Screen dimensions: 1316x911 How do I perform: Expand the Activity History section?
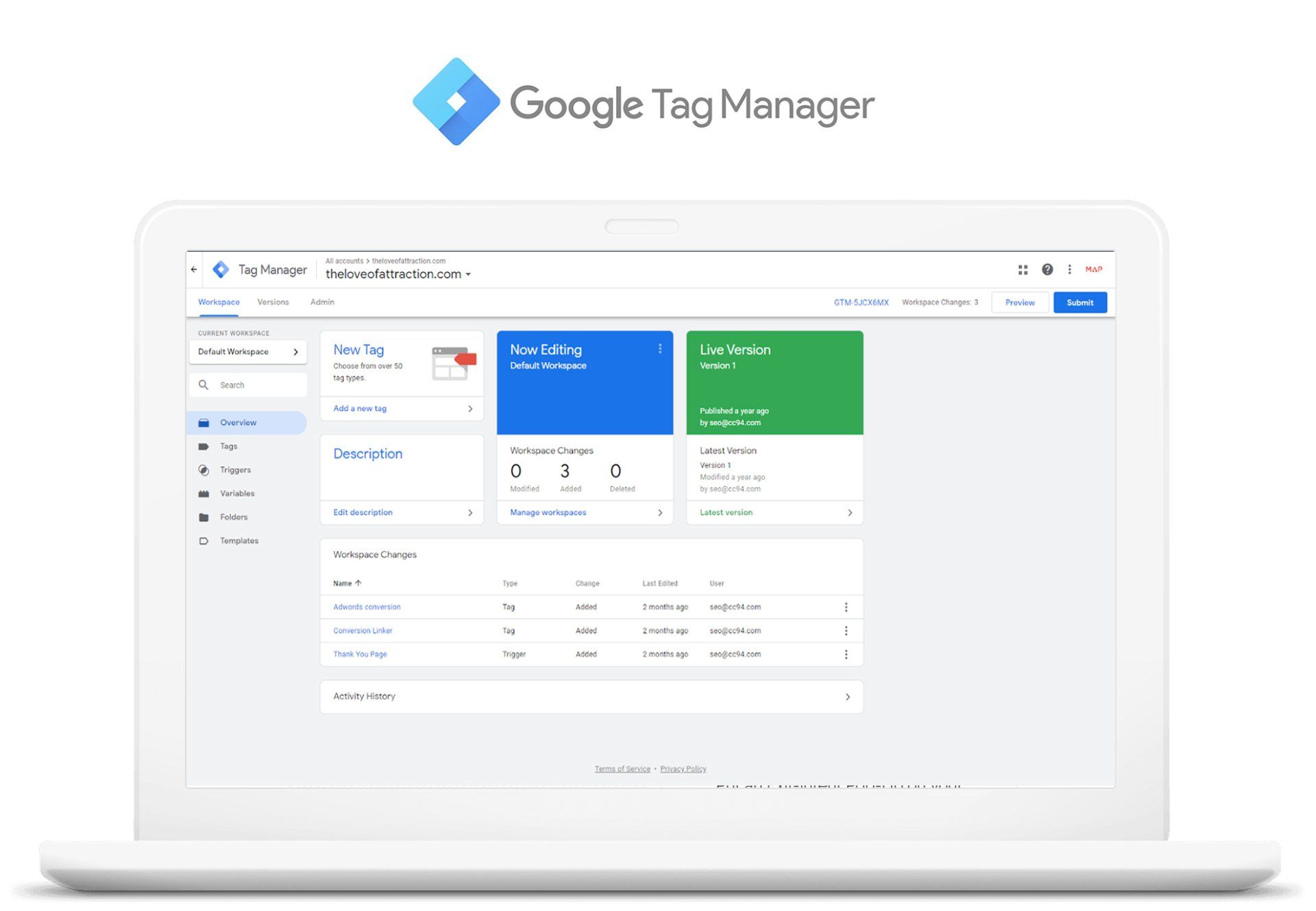(592, 696)
